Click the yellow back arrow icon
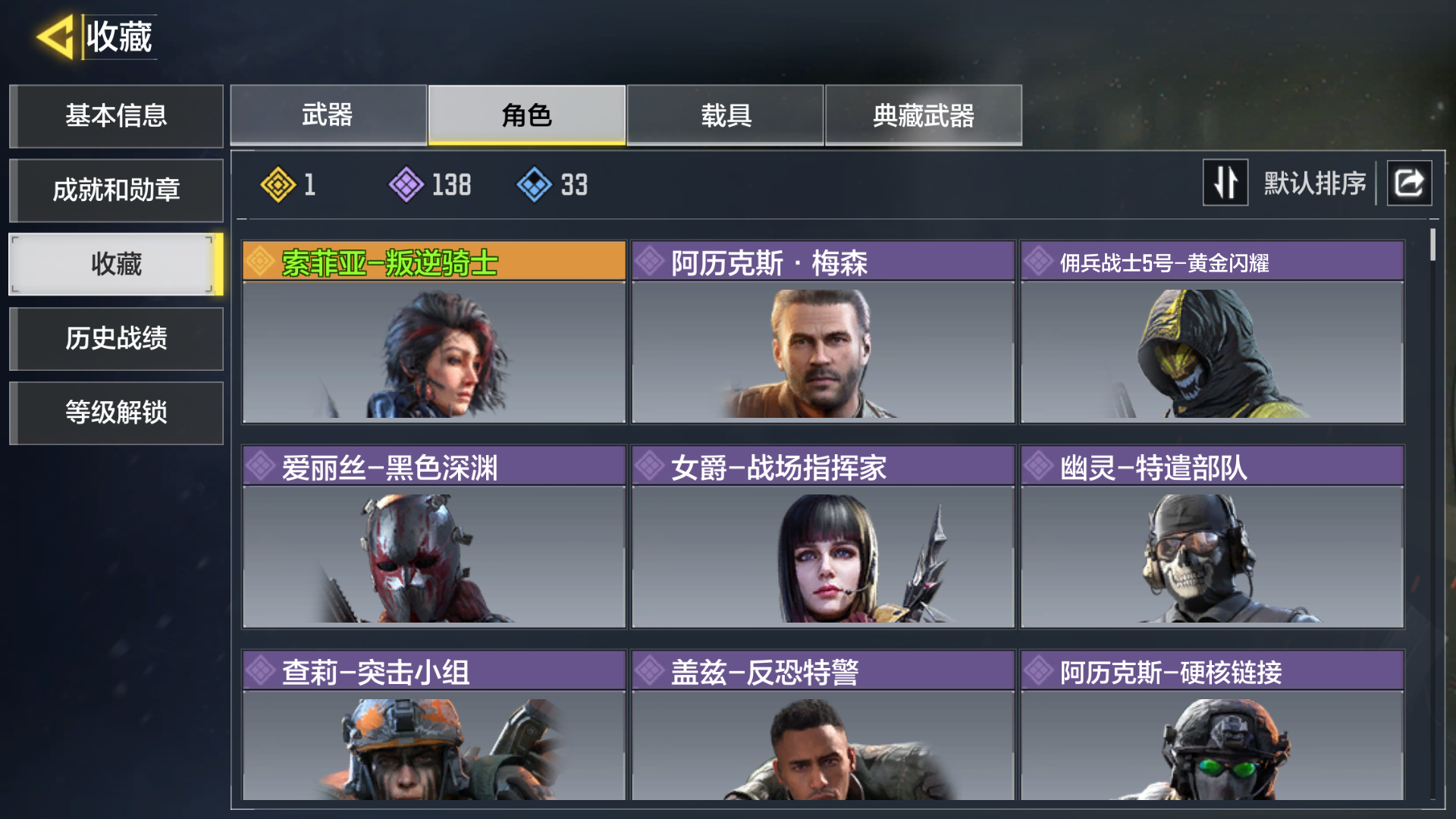The image size is (1456, 819). (x=55, y=36)
